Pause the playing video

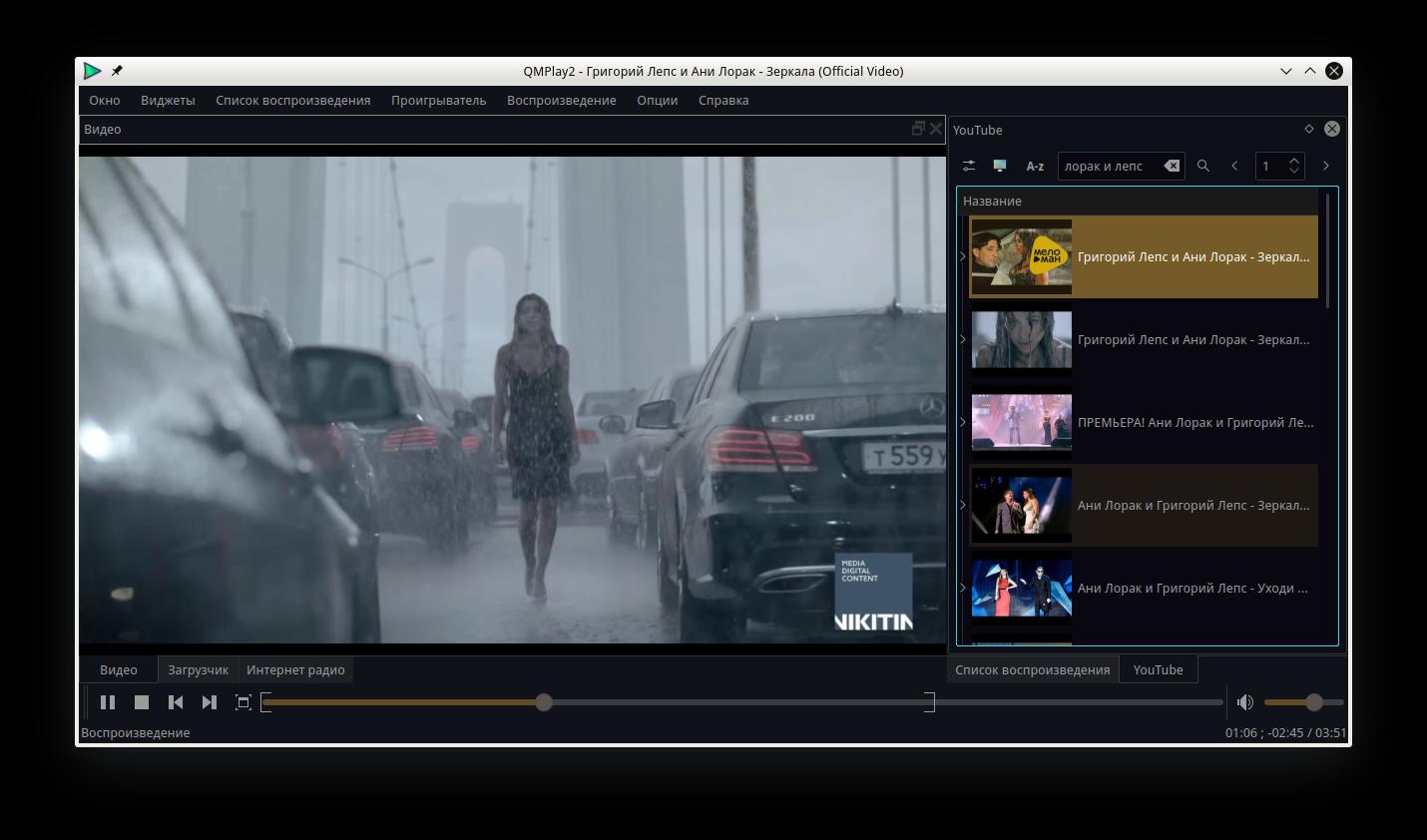108,702
